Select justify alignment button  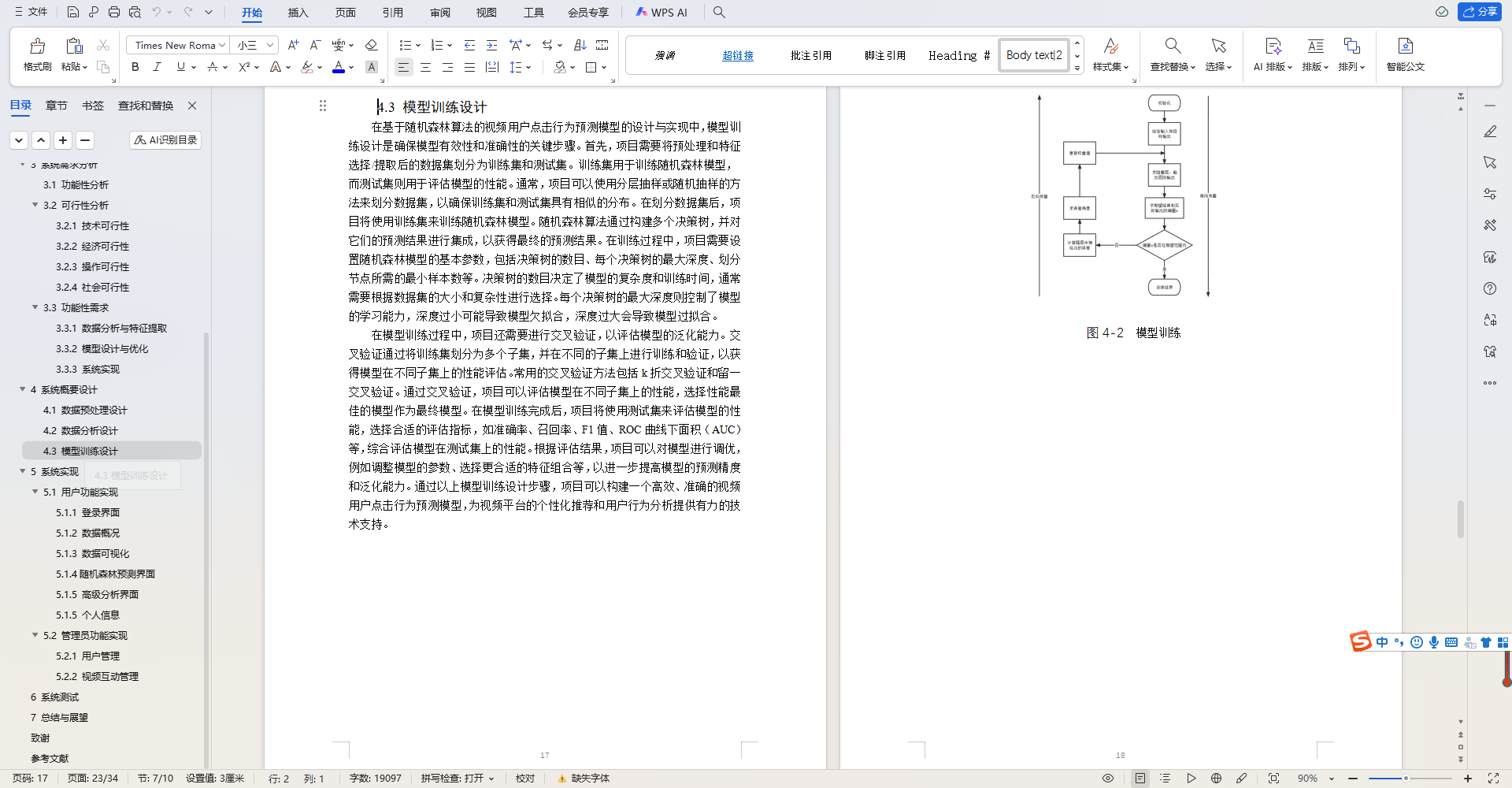click(469, 67)
